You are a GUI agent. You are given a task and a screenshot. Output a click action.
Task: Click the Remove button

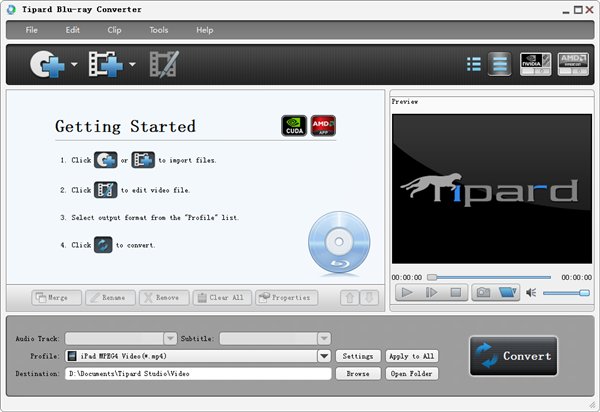tap(164, 298)
